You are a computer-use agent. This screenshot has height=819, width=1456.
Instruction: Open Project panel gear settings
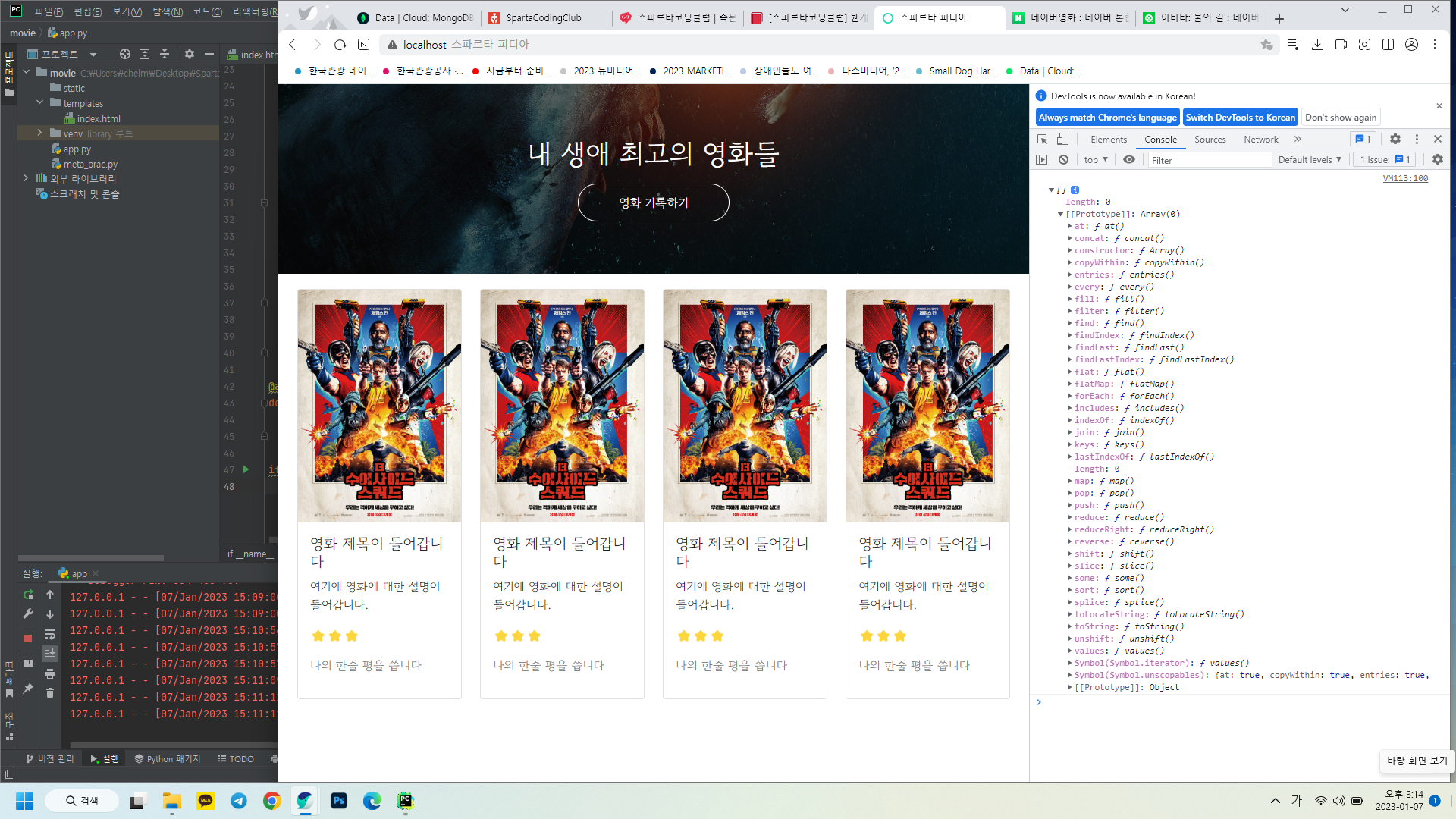tap(190, 54)
